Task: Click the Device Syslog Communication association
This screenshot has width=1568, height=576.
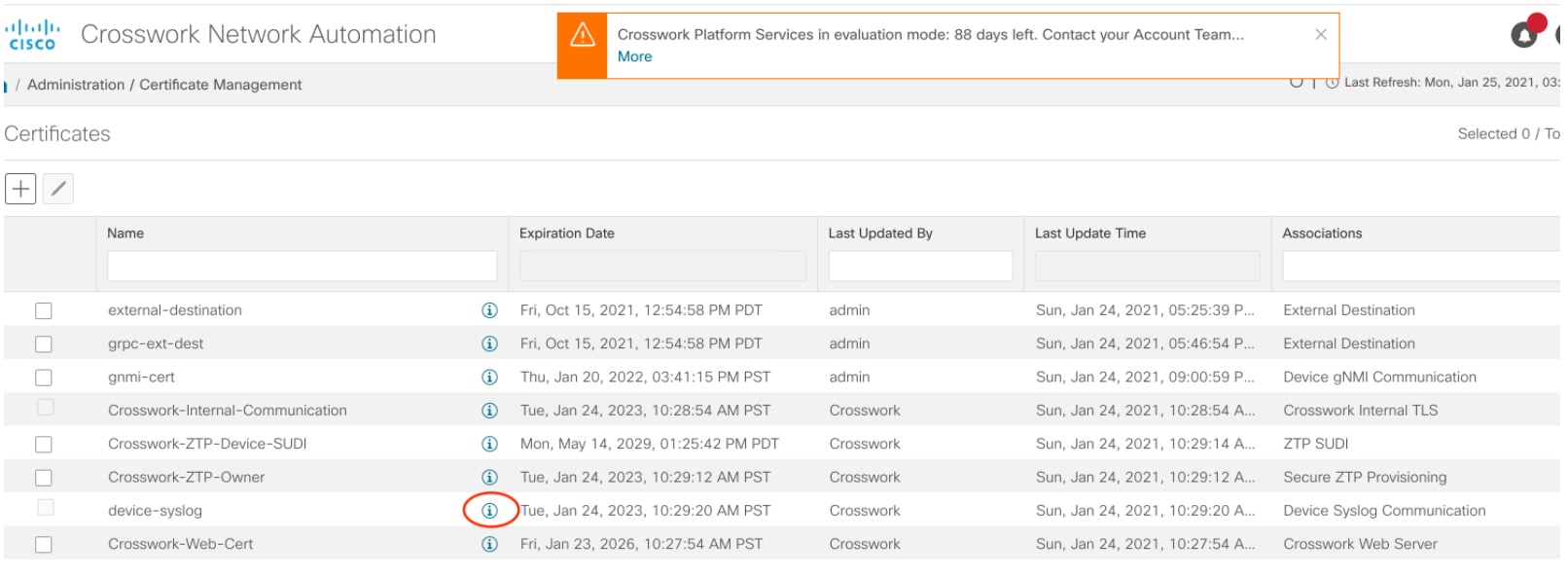Action: click(1384, 511)
